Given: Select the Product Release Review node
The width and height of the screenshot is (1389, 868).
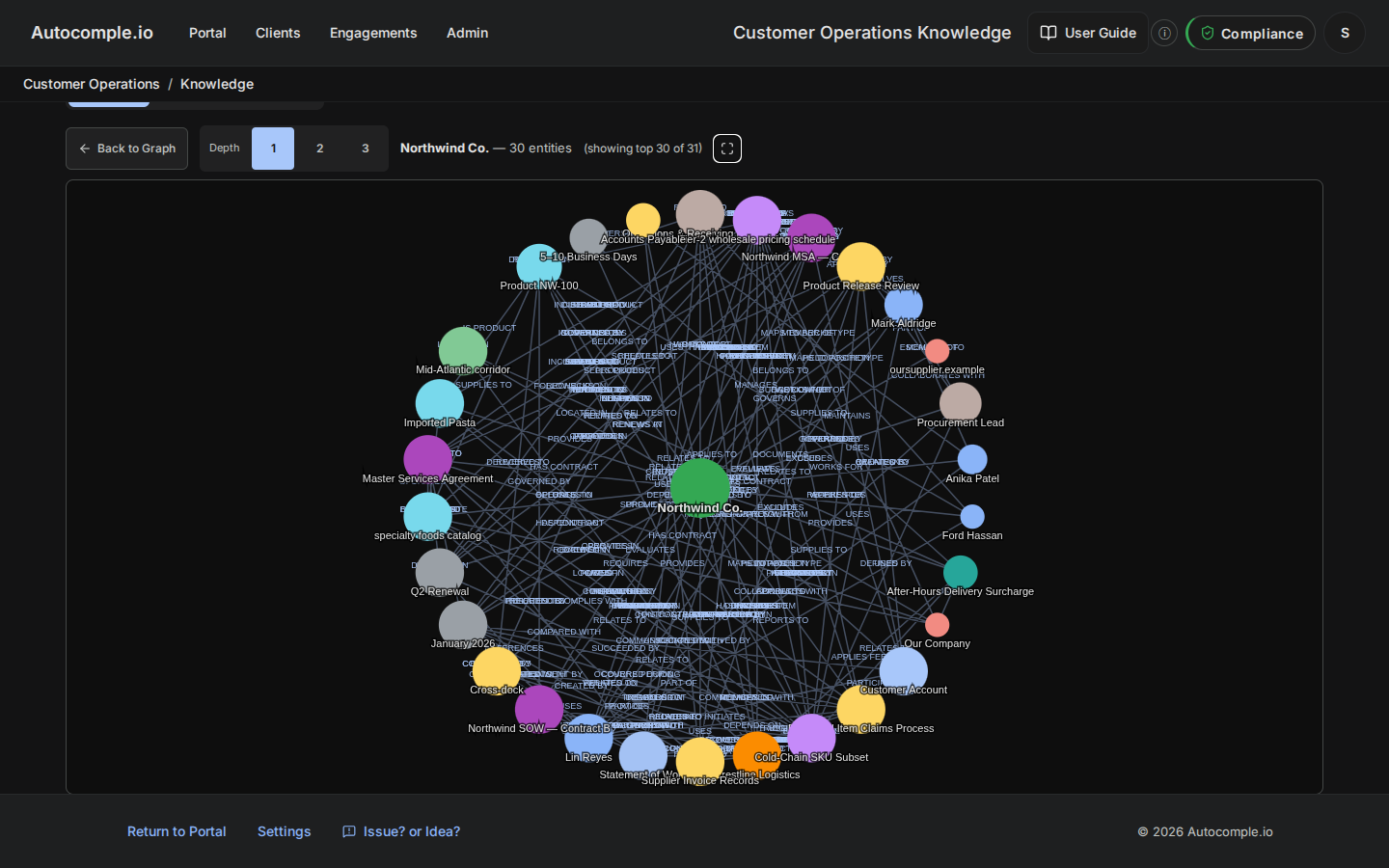Looking at the screenshot, I should pyautogui.click(x=860, y=266).
